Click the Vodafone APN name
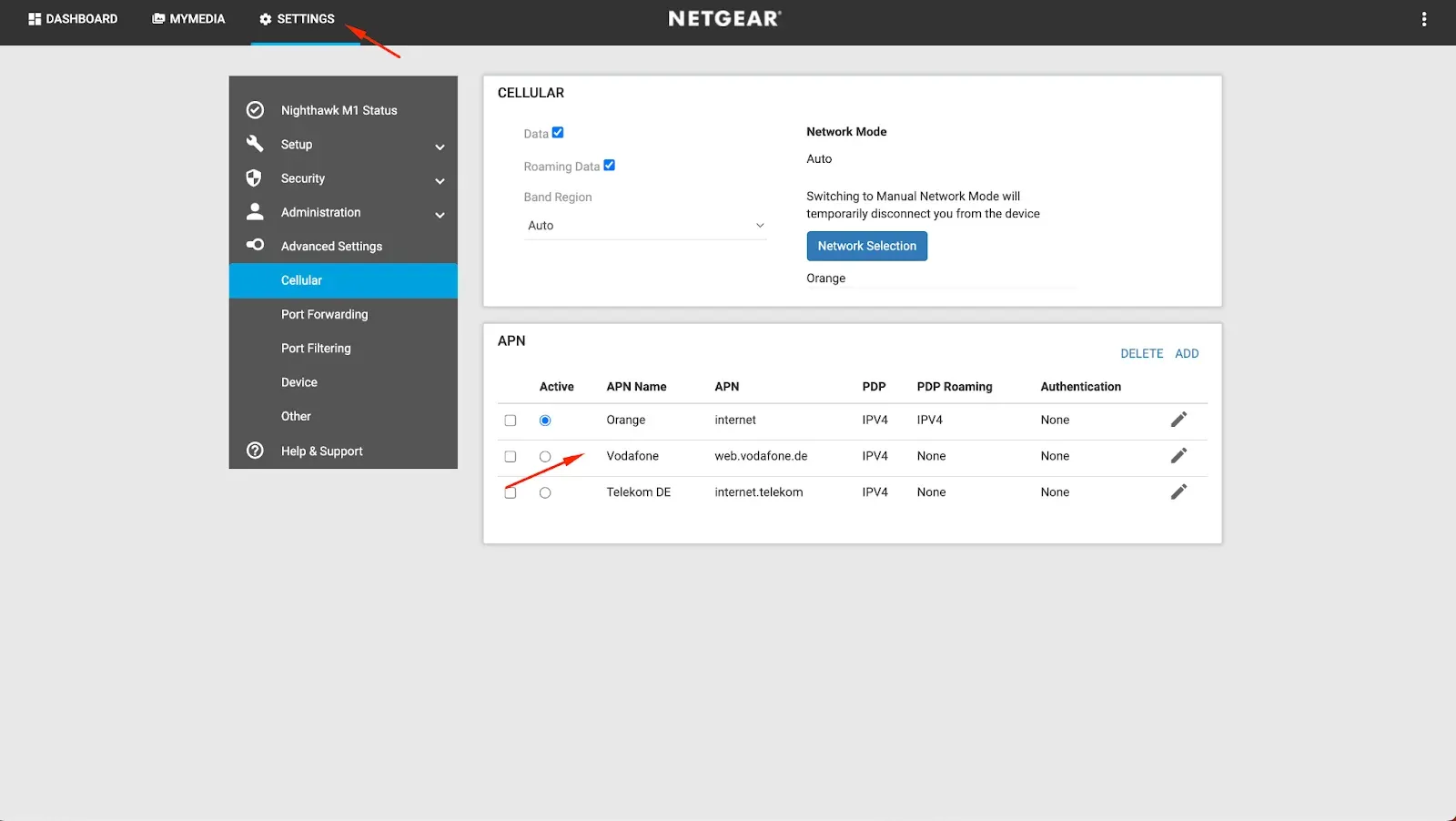Viewport: 1456px width, 821px height. tap(632, 456)
